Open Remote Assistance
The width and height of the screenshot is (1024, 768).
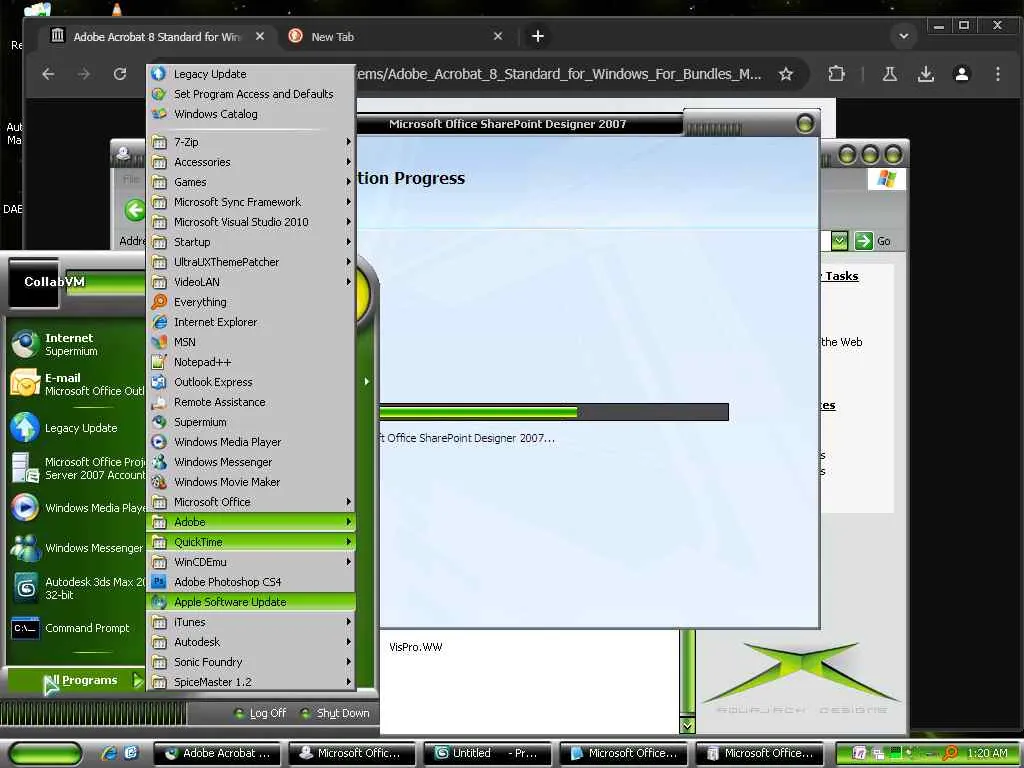[251, 402]
